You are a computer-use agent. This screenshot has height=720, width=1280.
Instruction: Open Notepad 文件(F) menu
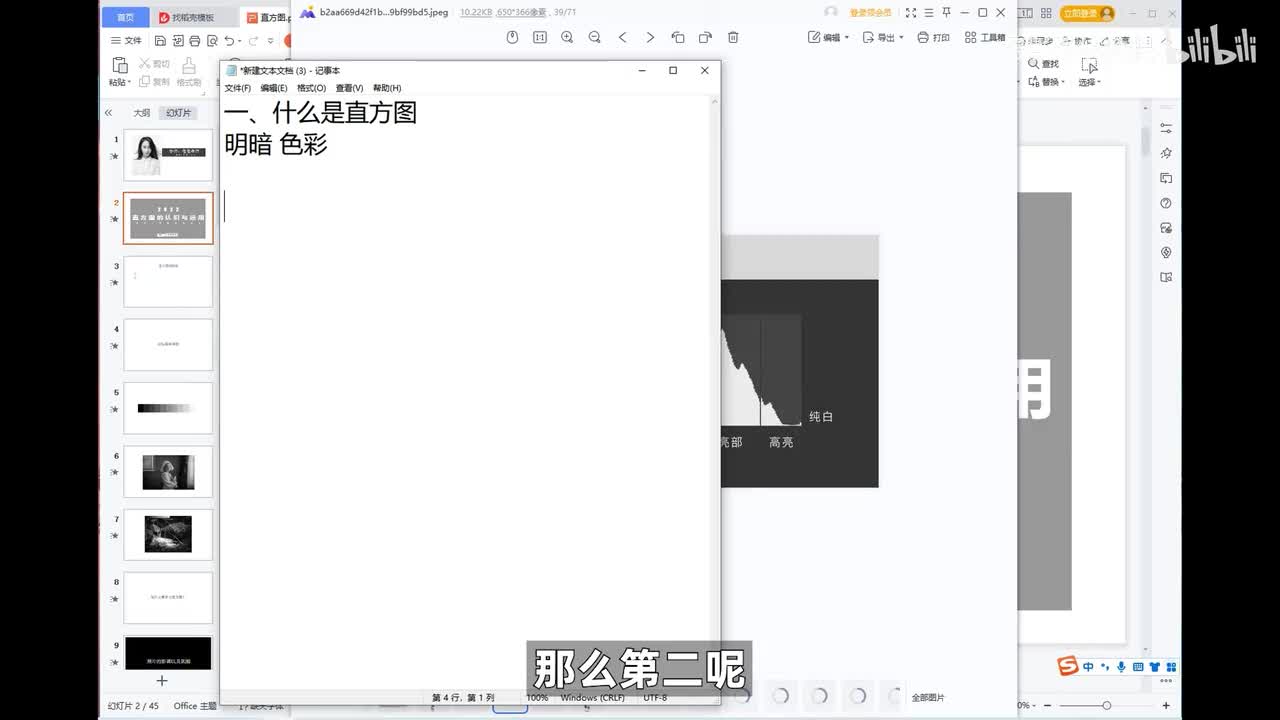[x=238, y=88]
